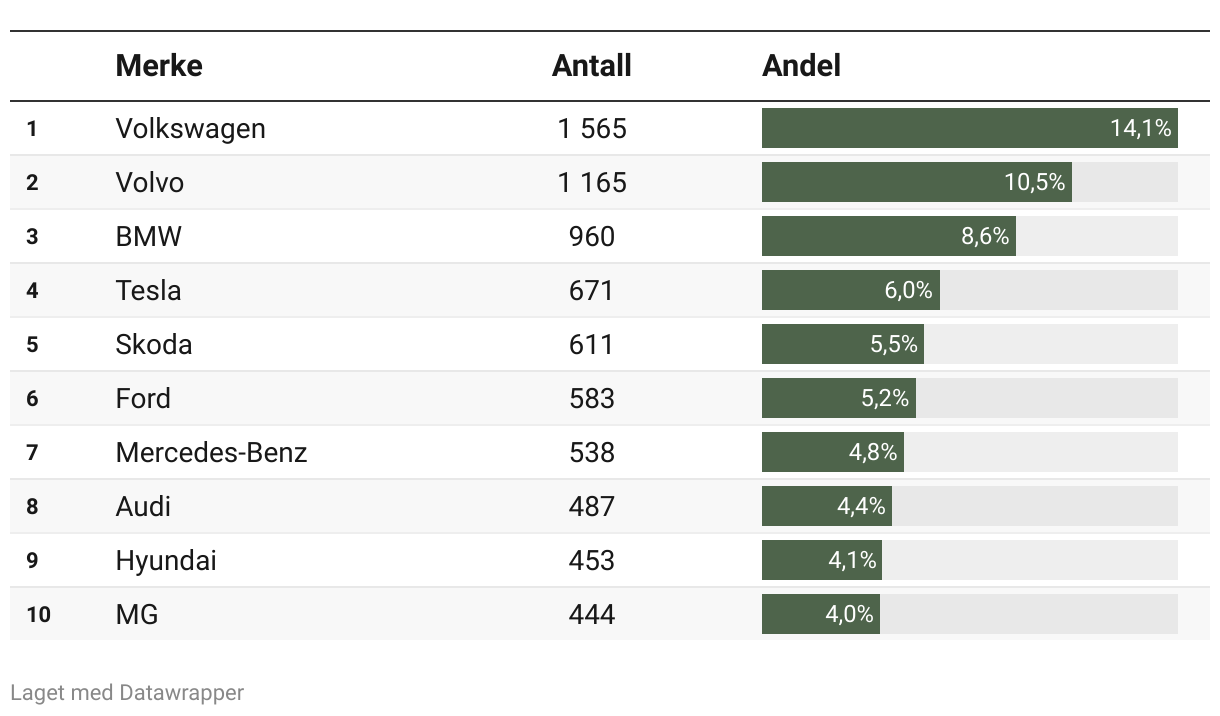1220x716 pixels.
Task: Select the 671 count for Tesla
Action: 591,291
